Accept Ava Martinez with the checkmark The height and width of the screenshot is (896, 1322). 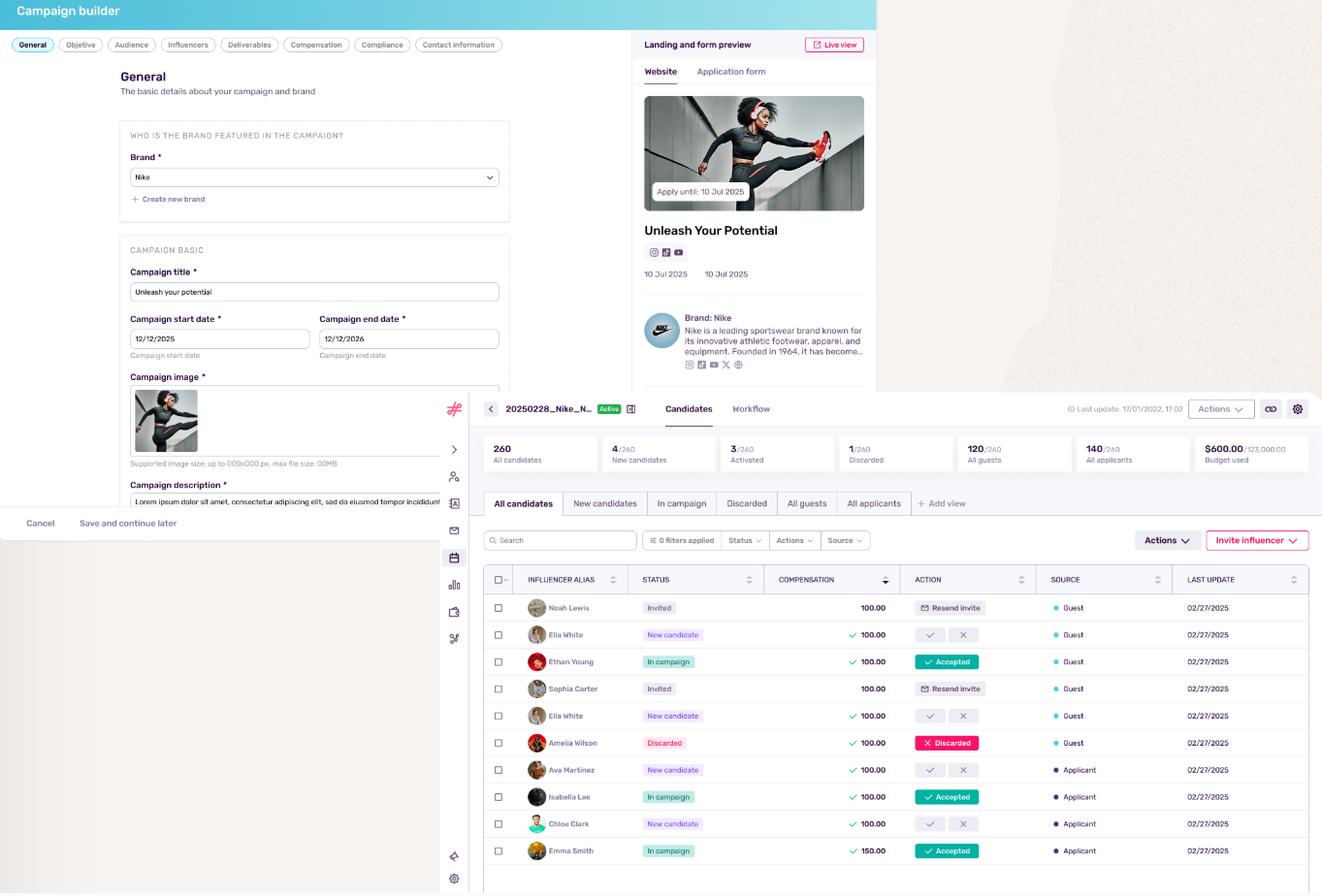930,770
